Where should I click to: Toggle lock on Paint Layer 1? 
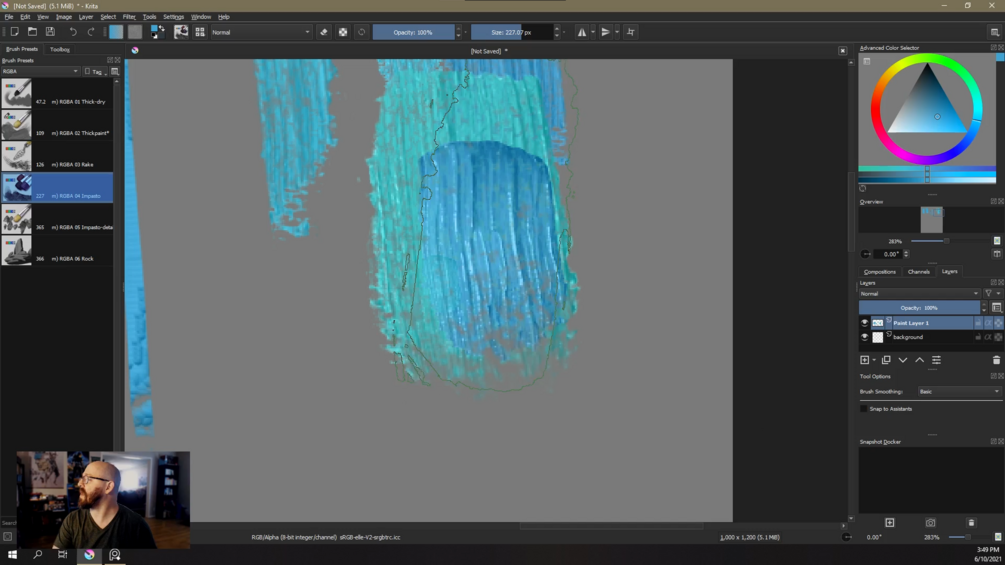[978, 323]
